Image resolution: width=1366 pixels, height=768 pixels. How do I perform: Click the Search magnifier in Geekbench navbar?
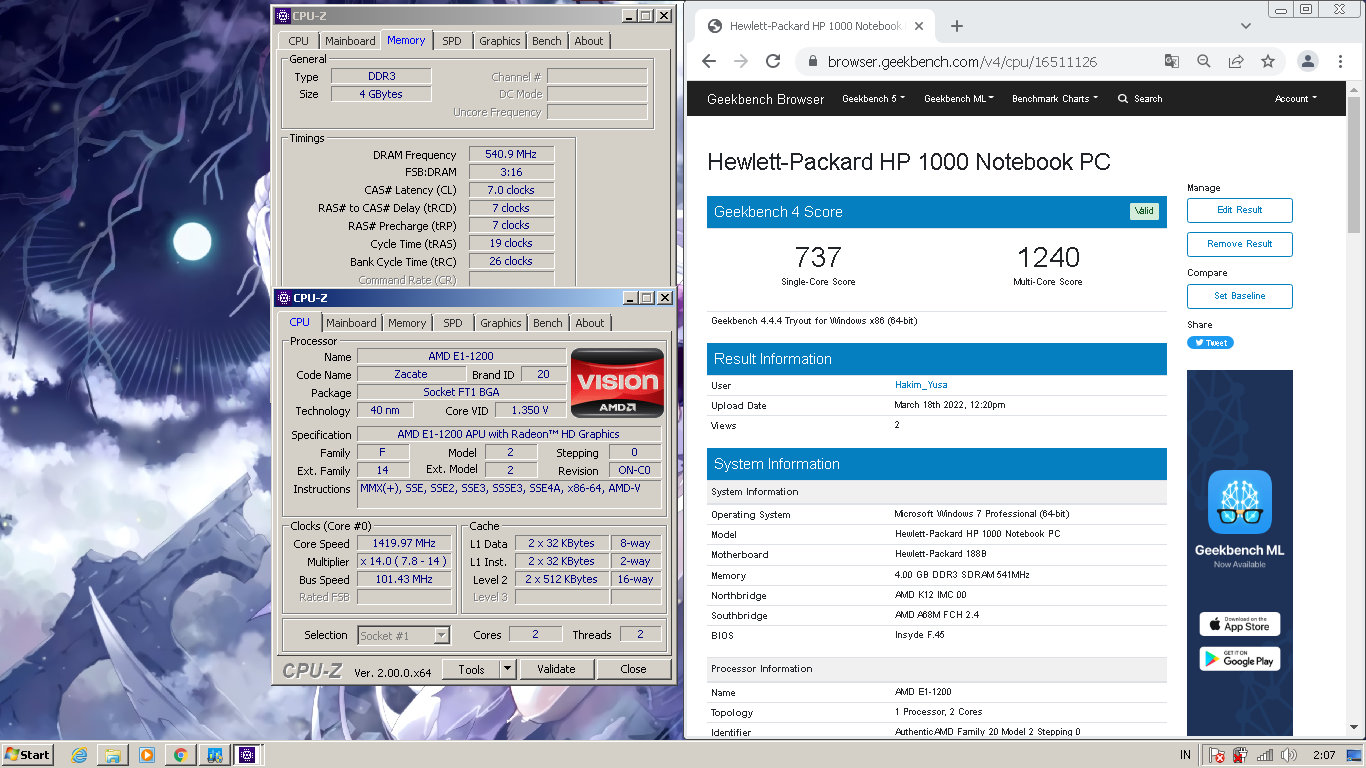coord(1123,99)
